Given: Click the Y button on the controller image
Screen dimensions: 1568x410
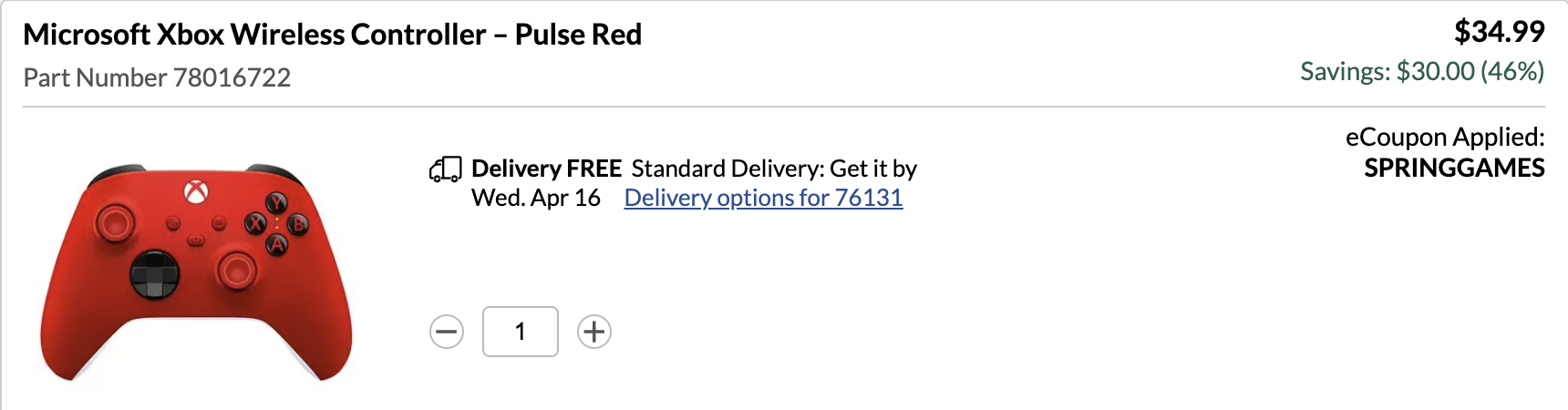Looking at the screenshot, I should point(276,202).
